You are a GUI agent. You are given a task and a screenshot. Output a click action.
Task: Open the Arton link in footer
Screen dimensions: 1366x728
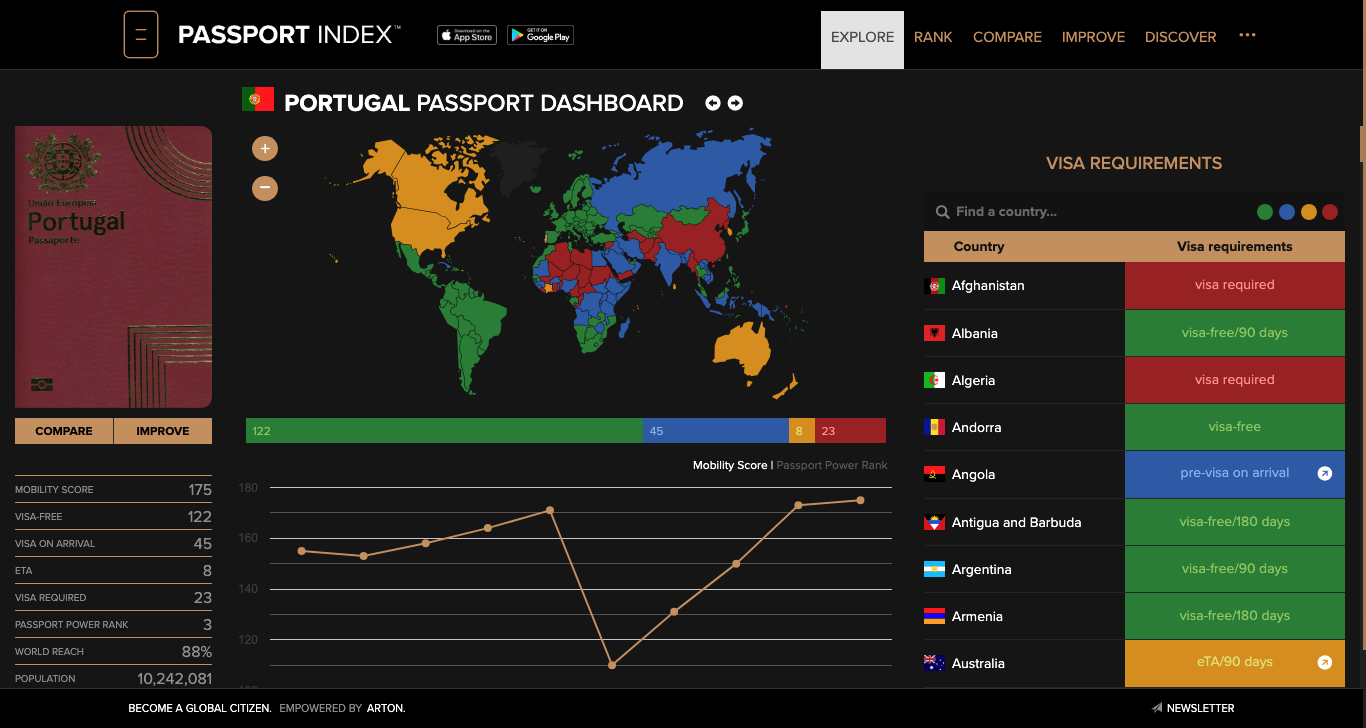384,708
